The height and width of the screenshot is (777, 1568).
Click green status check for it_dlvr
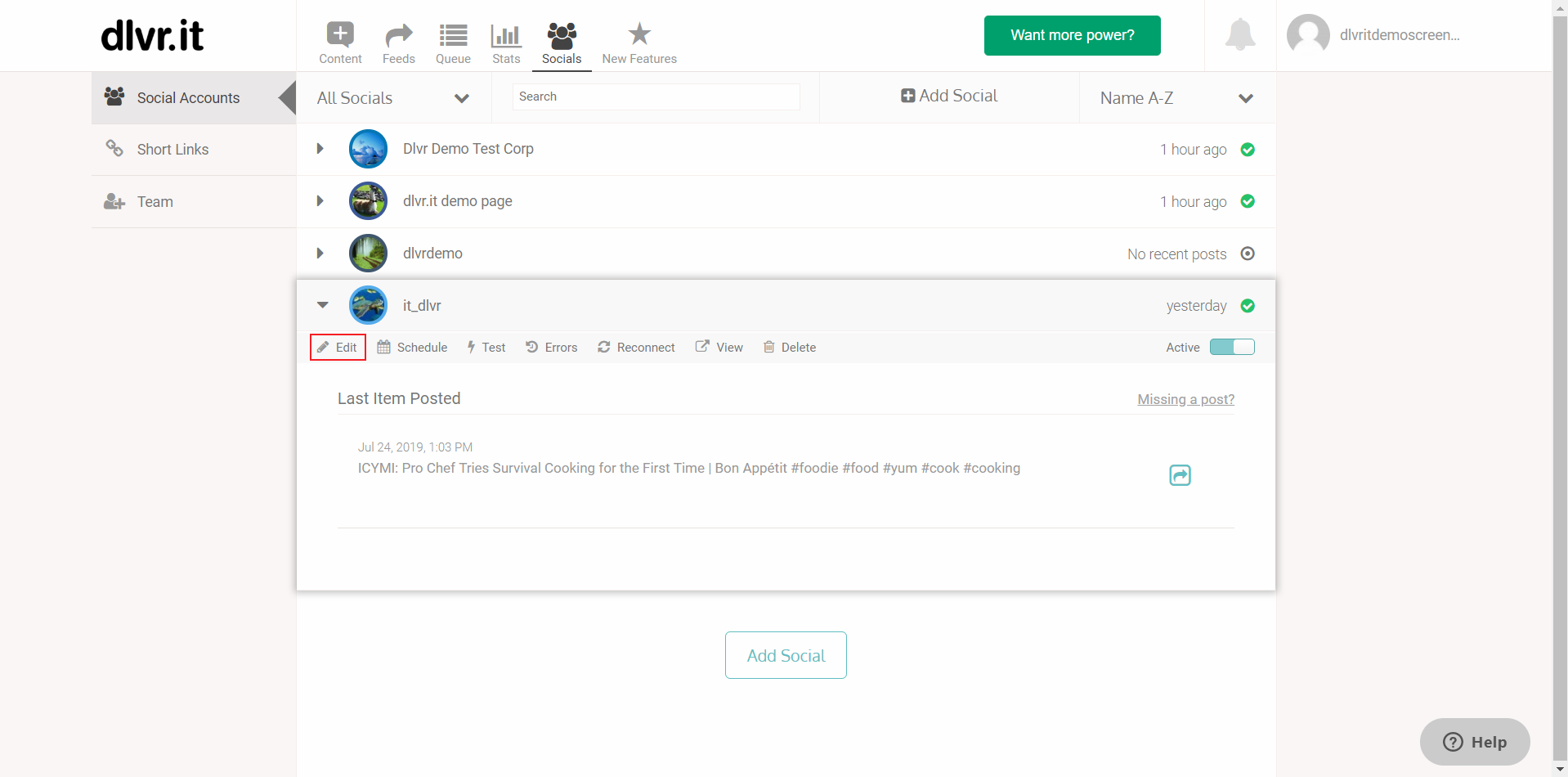pos(1248,306)
